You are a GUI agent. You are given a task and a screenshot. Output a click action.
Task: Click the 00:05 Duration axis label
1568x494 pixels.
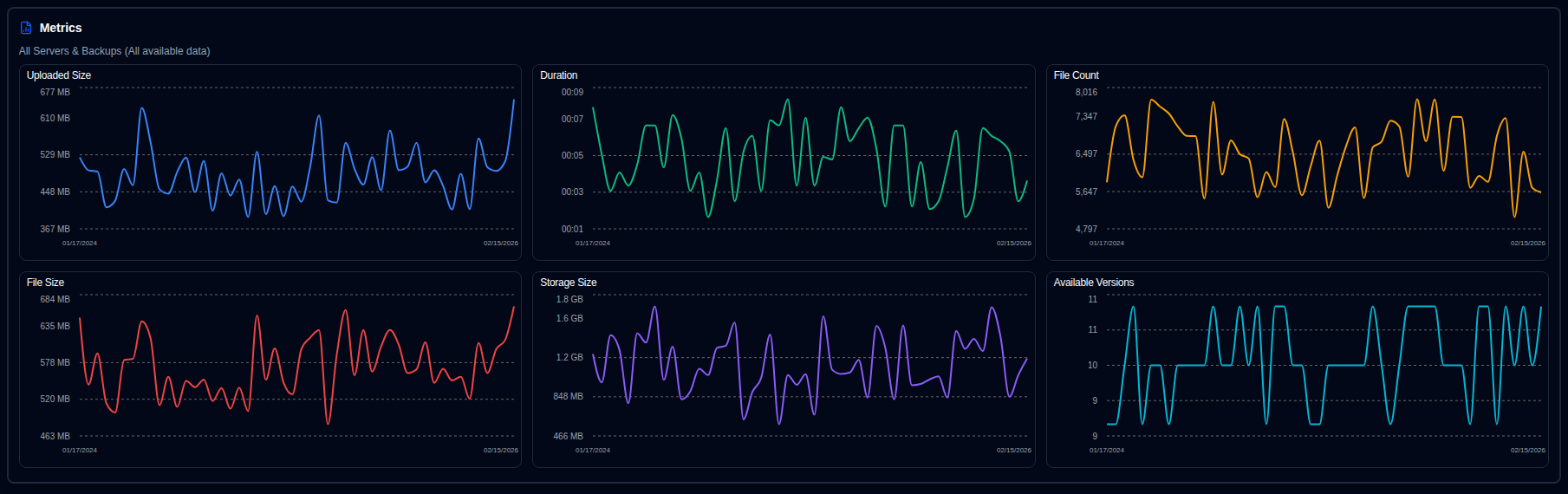tap(572, 155)
